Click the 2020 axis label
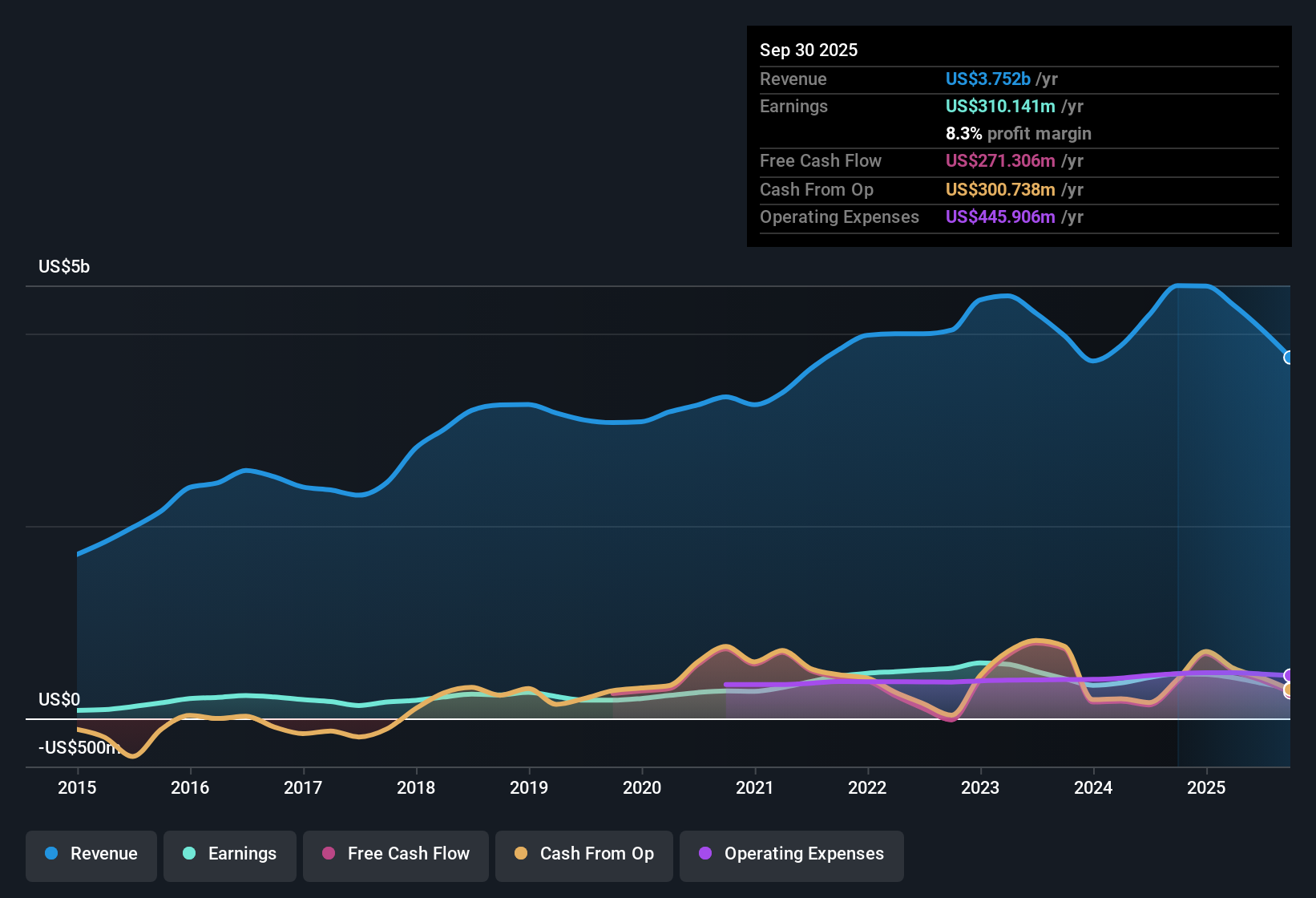The image size is (1316, 898). click(x=641, y=788)
